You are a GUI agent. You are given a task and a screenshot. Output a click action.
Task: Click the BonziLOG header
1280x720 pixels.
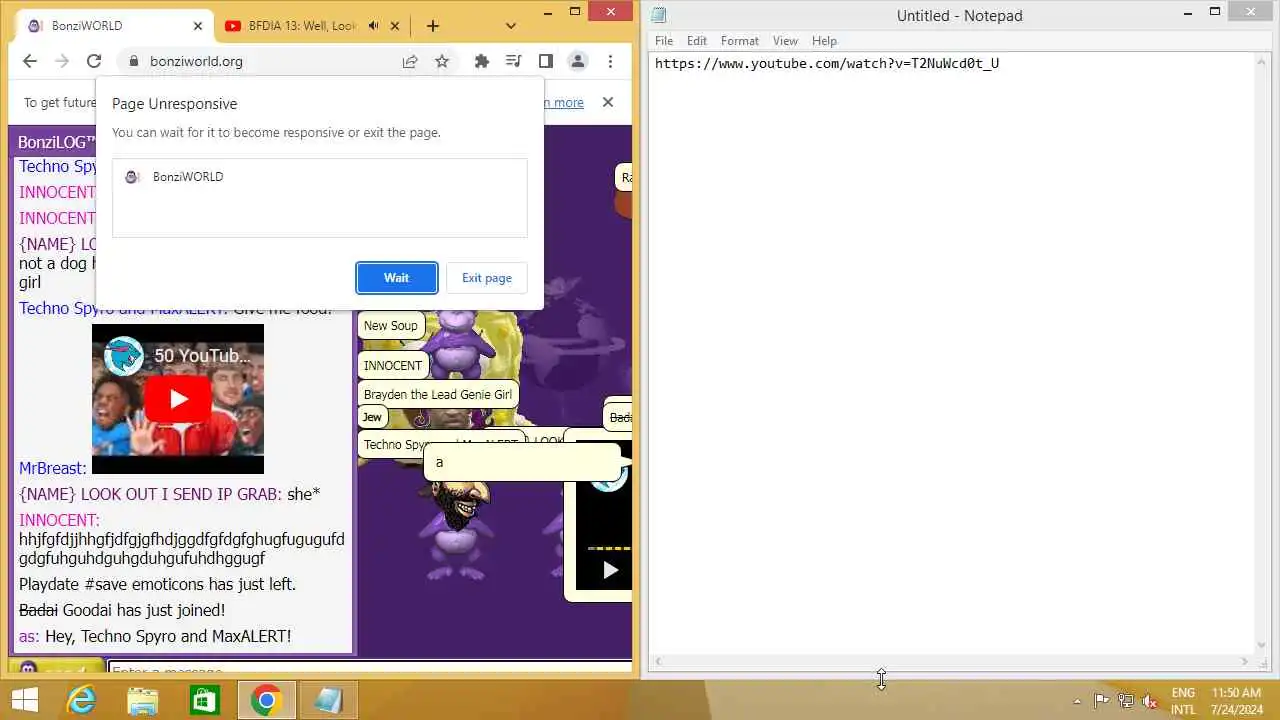[56, 142]
